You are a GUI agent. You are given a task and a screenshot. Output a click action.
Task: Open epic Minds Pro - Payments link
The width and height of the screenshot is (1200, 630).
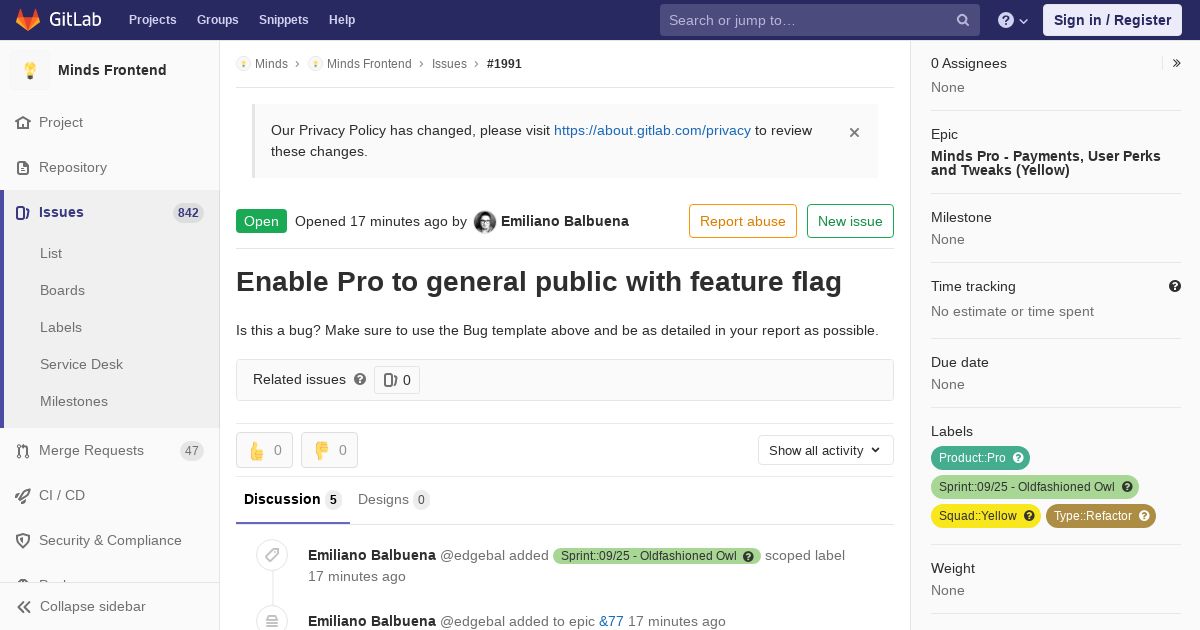(x=1046, y=163)
